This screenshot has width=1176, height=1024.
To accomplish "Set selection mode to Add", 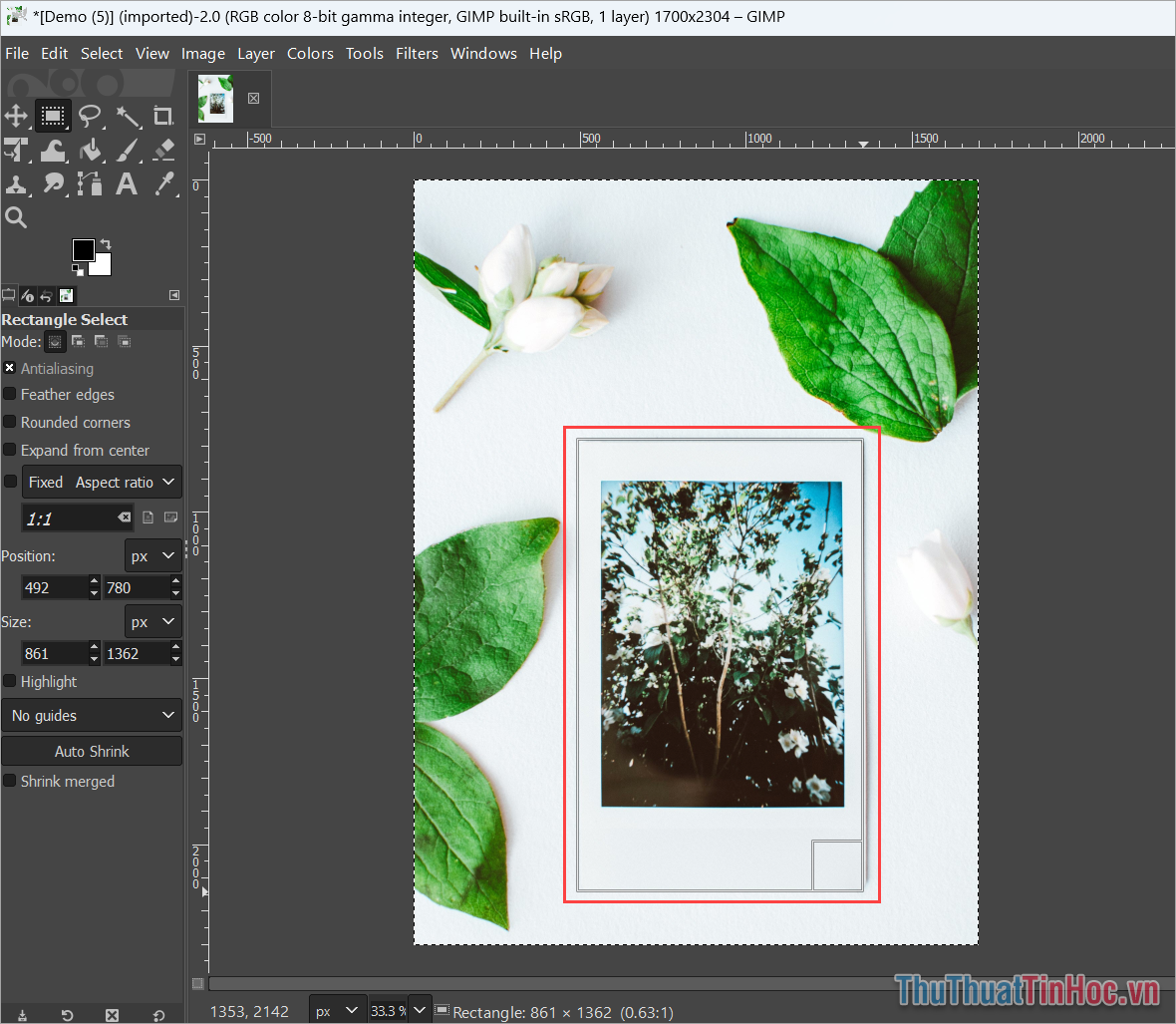I will click(x=78, y=342).
